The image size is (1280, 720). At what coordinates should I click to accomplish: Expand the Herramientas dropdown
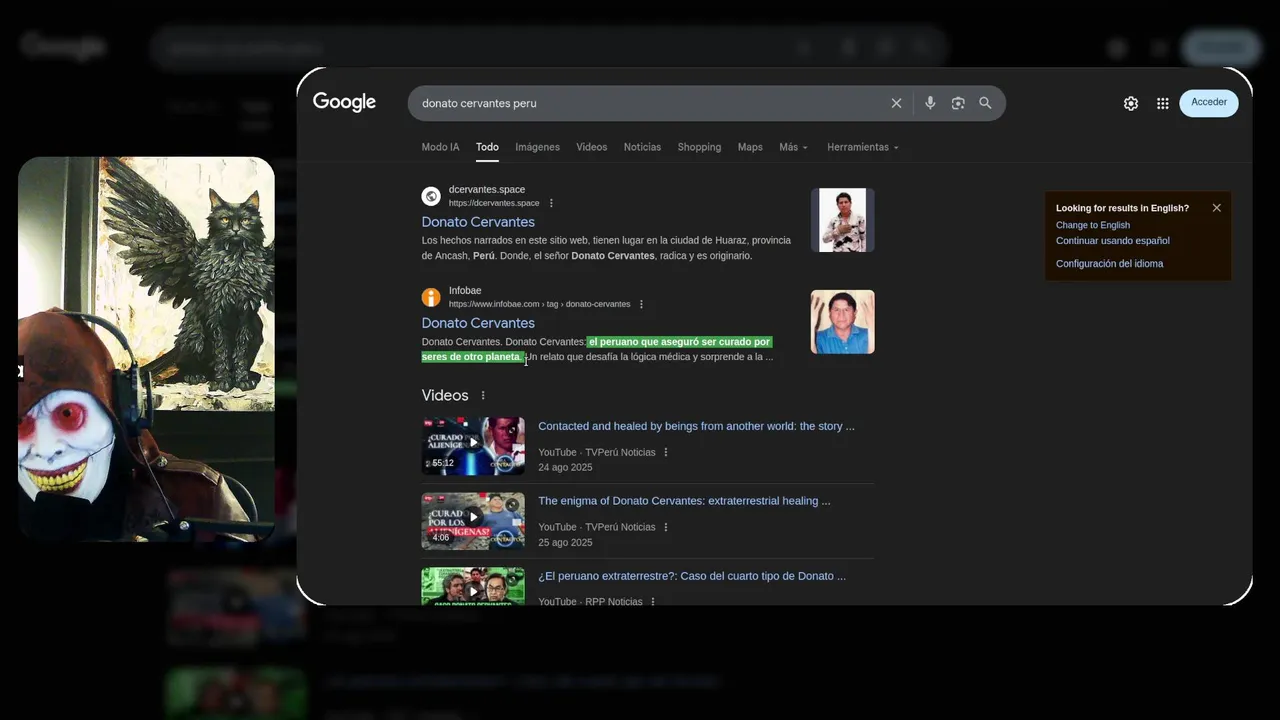coord(862,147)
